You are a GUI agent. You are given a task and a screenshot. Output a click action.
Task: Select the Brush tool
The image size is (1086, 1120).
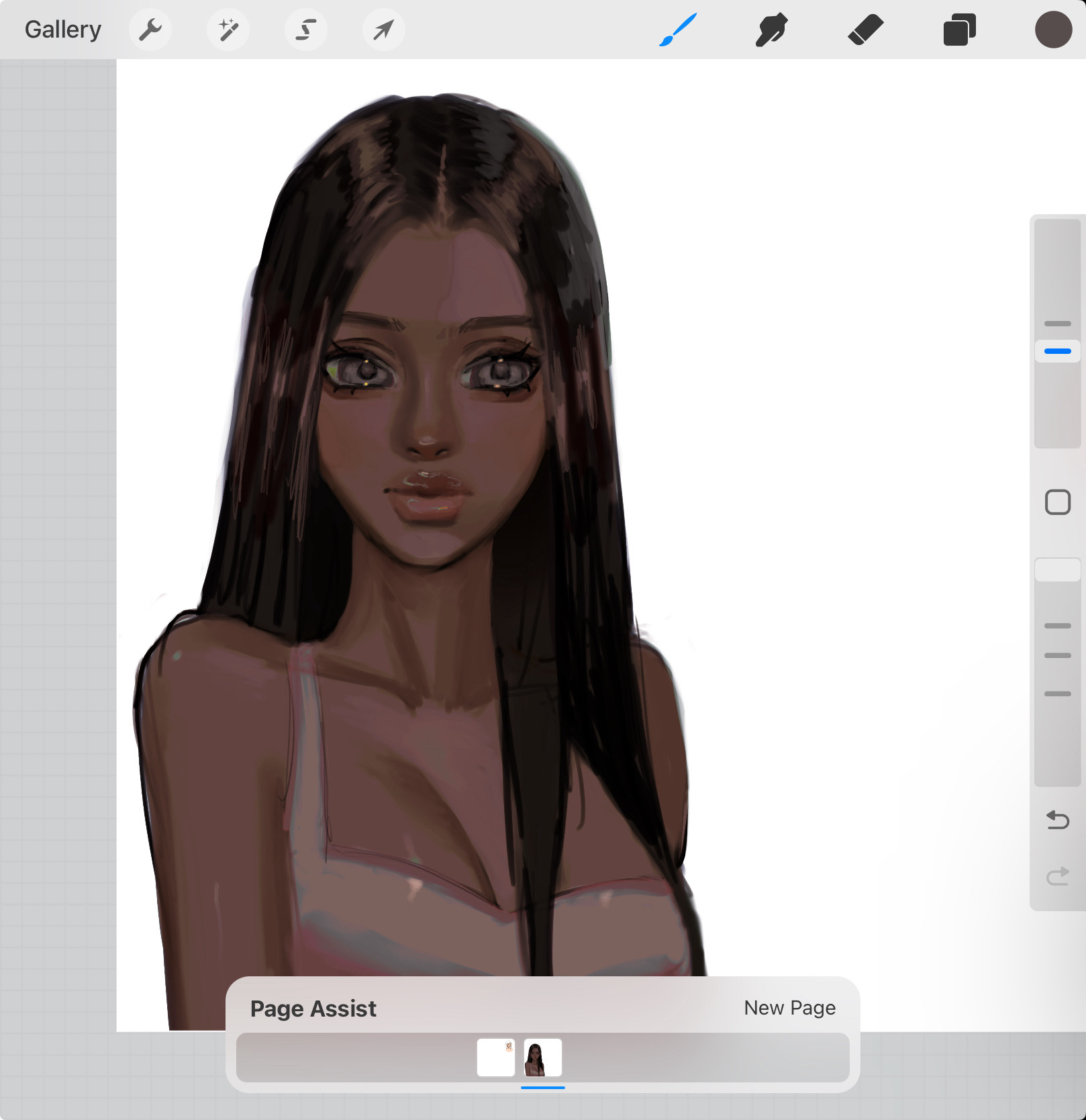[678, 30]
